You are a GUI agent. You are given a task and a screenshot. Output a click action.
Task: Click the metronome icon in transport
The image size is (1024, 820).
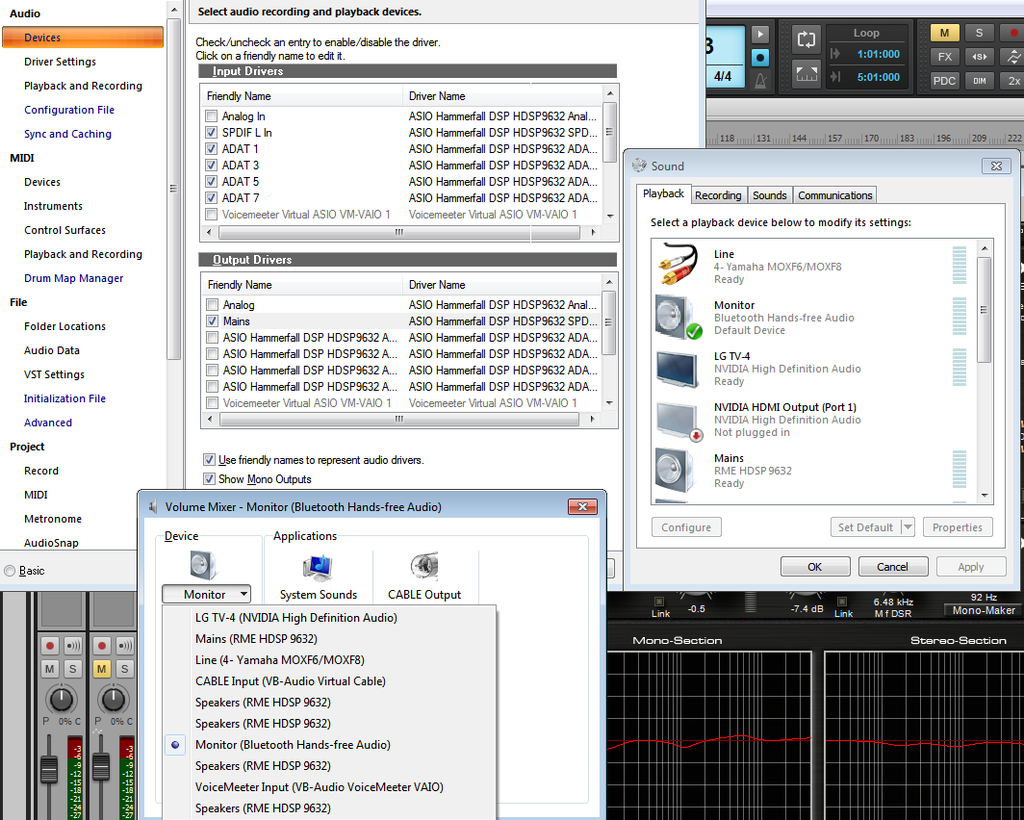coord(760,77)
